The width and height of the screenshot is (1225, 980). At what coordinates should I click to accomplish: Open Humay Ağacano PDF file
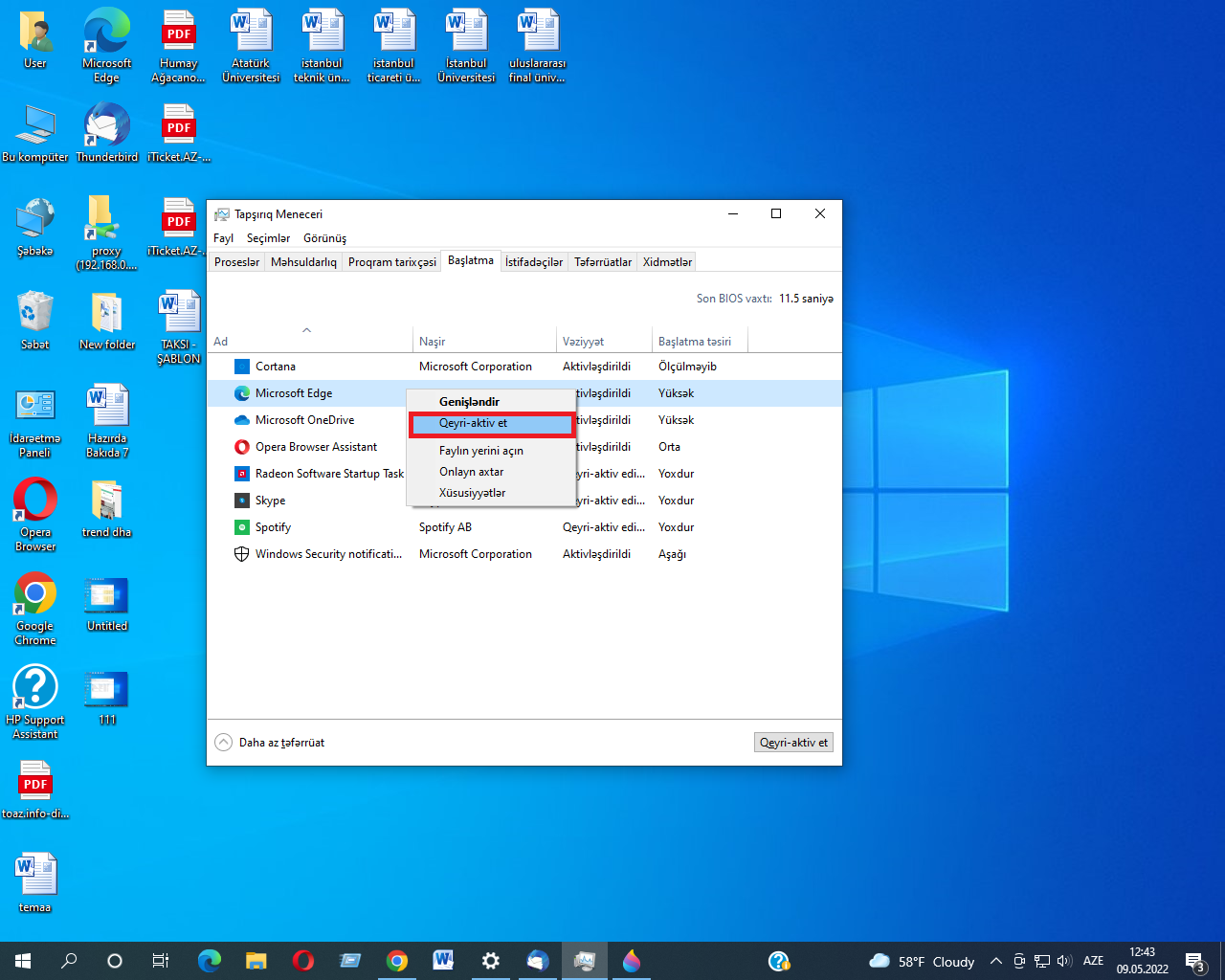178,45
